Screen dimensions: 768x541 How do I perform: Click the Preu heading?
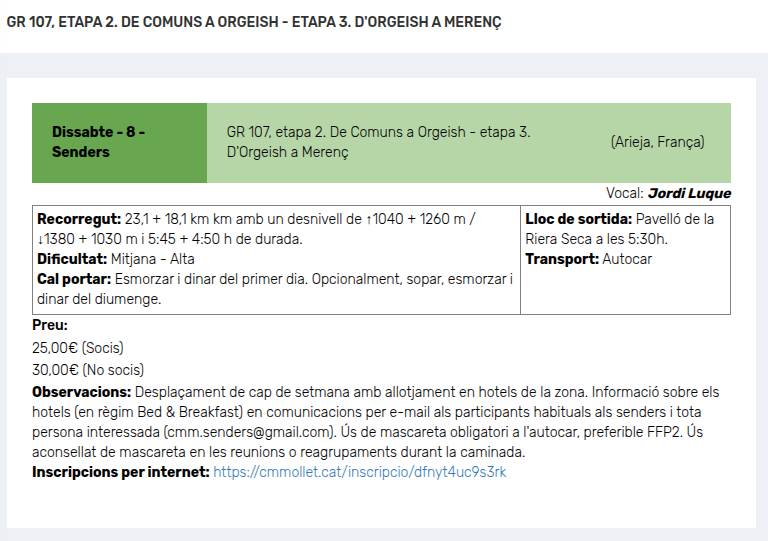pyautogui.click(x=50, y=325)
